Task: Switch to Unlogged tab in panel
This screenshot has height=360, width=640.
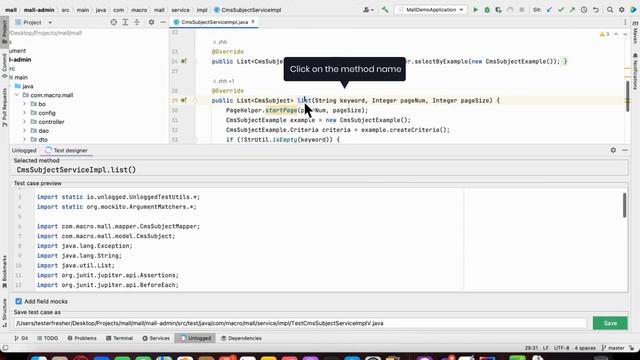Action: tap(24, 151)
